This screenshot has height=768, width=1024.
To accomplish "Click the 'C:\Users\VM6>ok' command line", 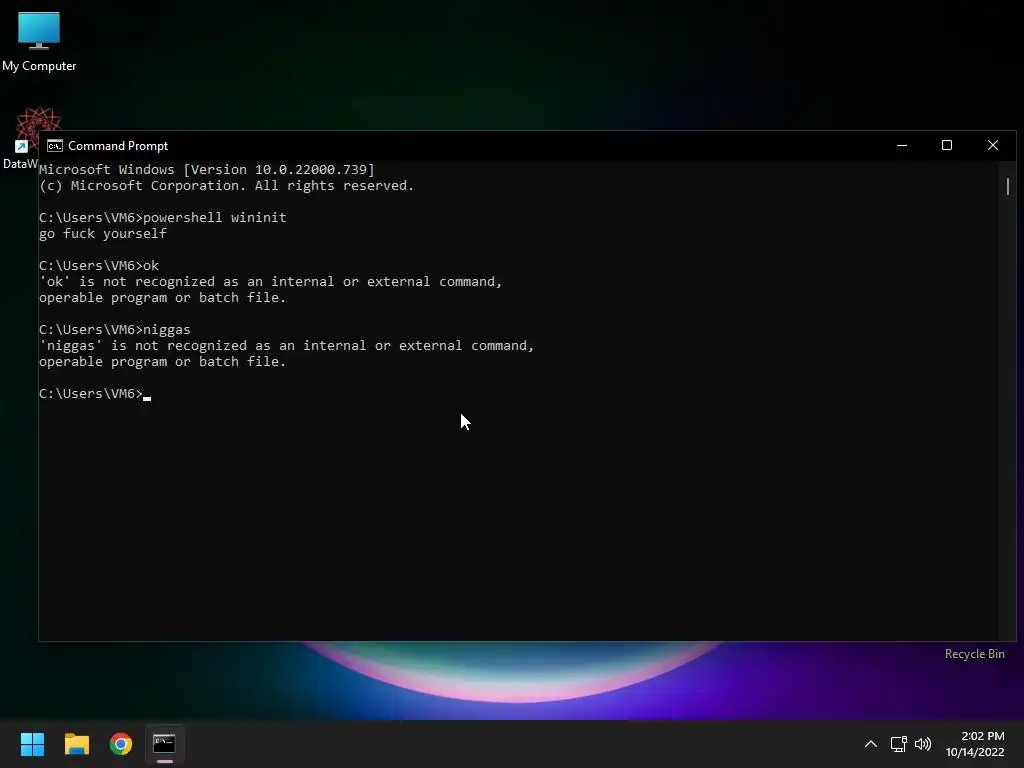I will pyautogui.click(x=99, y=266).
